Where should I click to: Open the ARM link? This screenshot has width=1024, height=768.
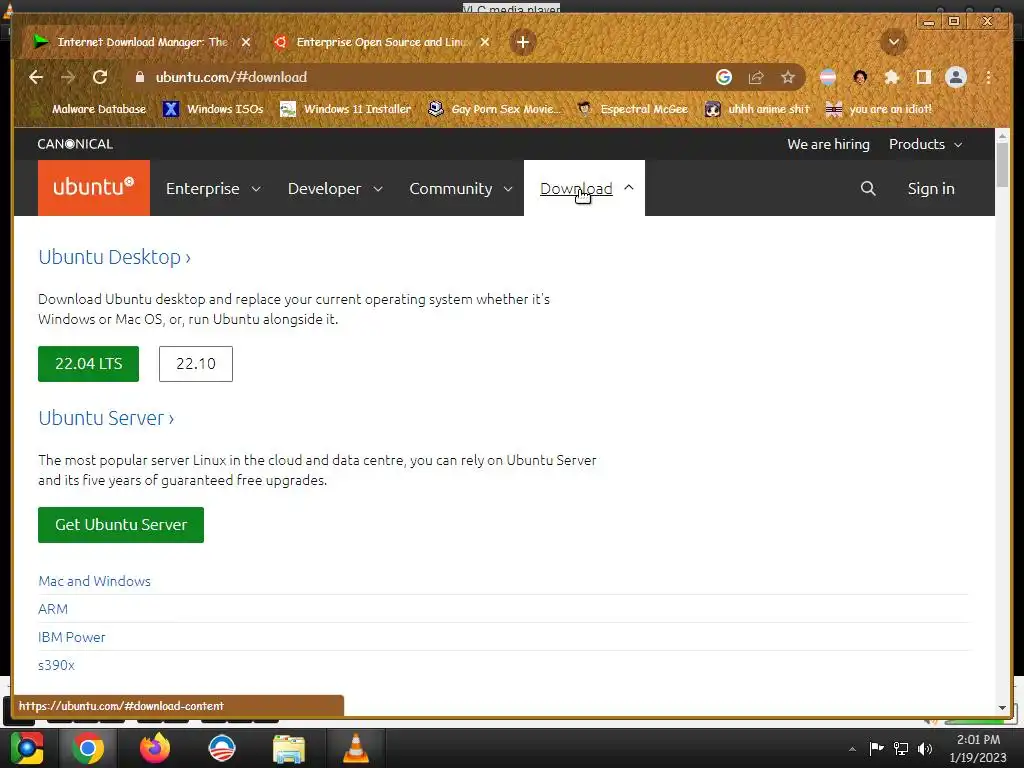click(53, 609)
